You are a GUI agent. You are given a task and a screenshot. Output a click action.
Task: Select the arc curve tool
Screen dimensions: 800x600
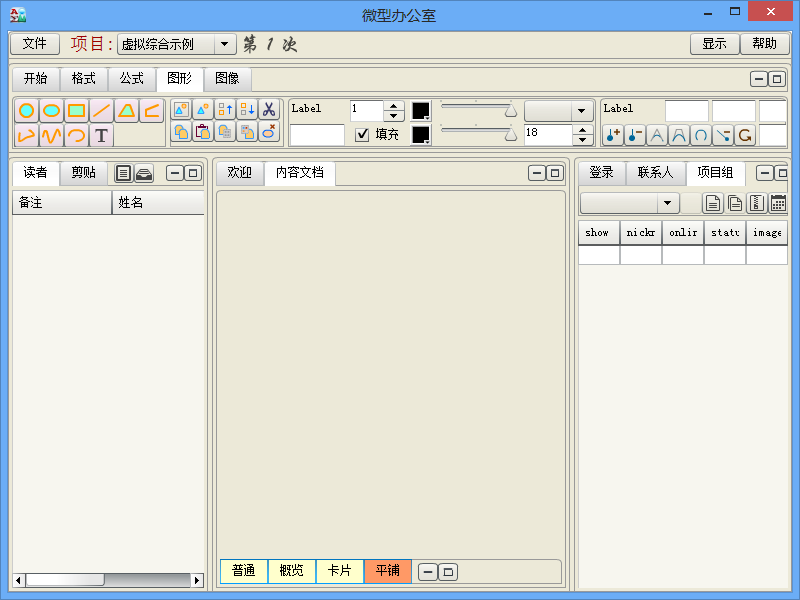coord(77,135)
